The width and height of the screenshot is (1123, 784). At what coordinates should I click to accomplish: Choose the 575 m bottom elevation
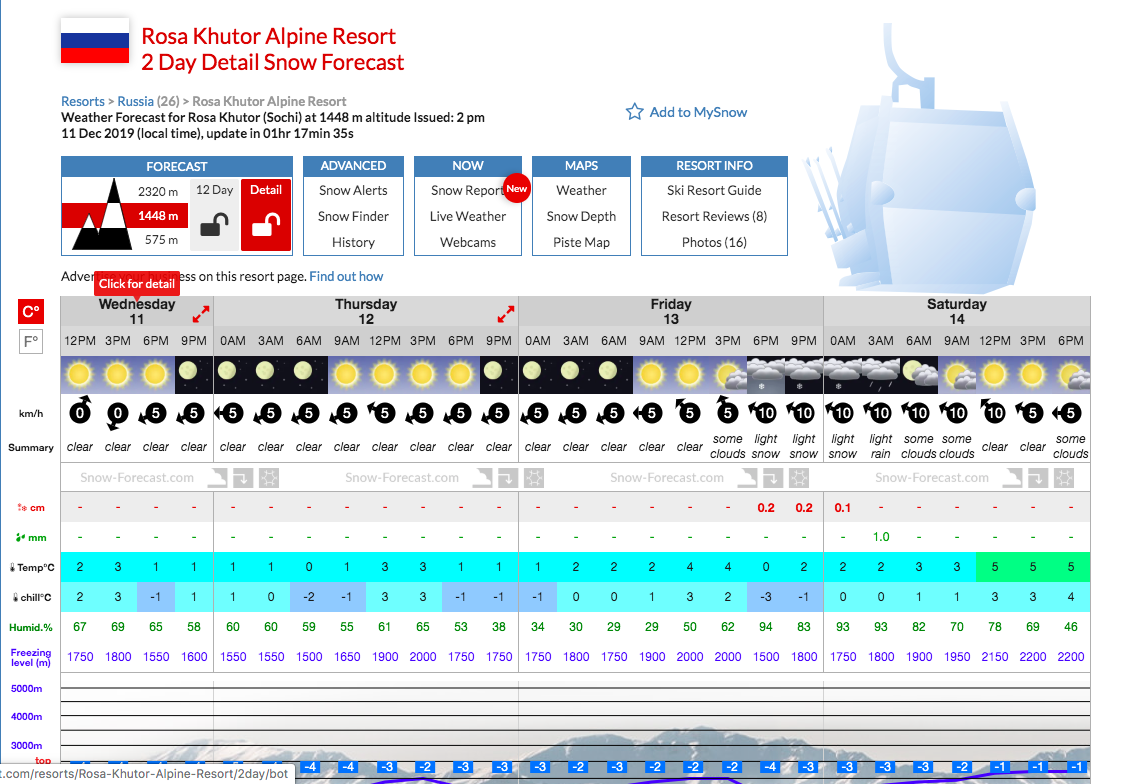[x=161, y=239]
